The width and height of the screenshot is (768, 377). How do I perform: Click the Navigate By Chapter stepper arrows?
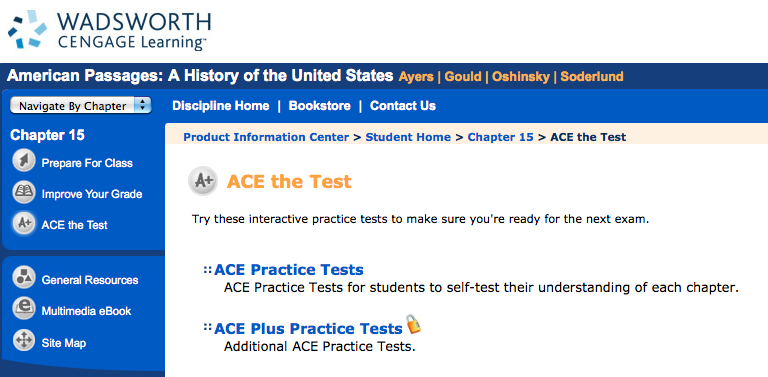point(143,106)
